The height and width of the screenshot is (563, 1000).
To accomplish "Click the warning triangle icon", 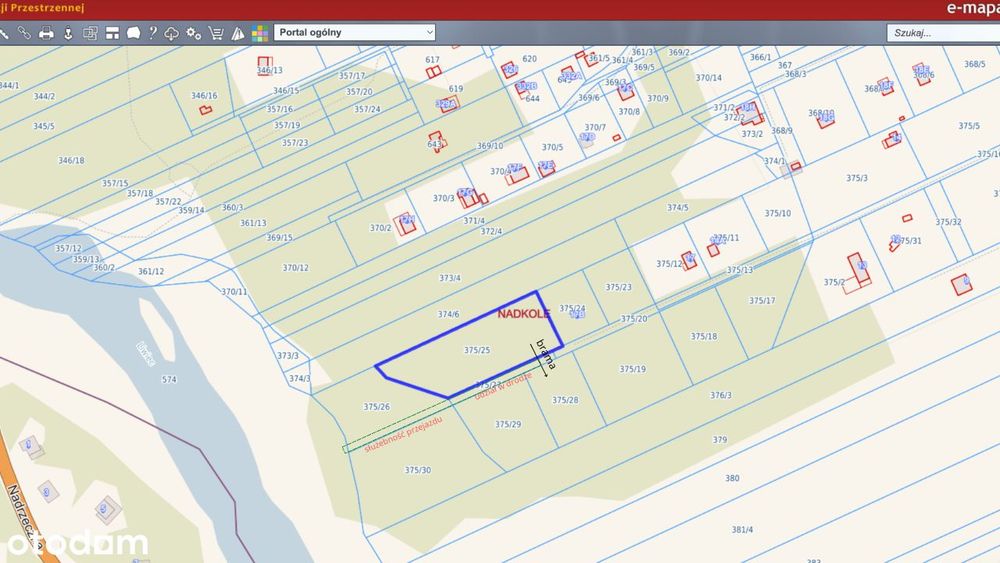I will pyautogui.click(x=238, y=33).
